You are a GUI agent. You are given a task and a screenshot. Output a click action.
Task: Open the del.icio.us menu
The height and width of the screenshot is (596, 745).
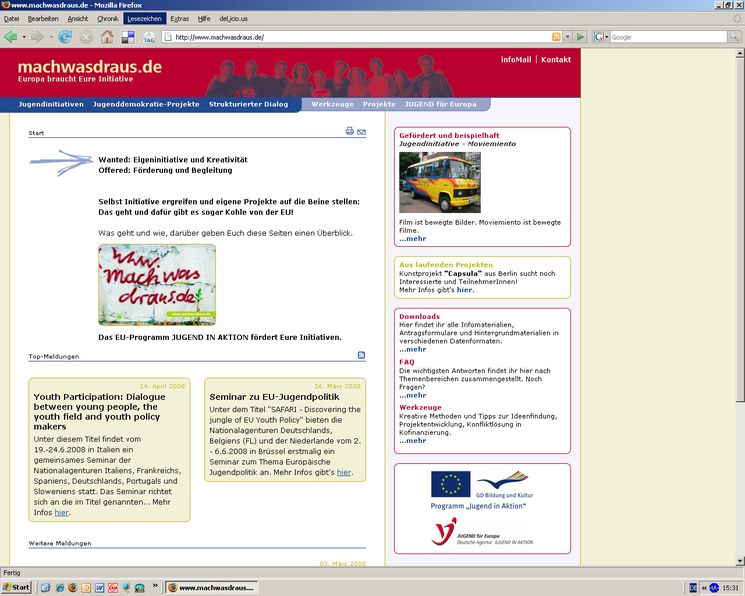pos(233,19)
